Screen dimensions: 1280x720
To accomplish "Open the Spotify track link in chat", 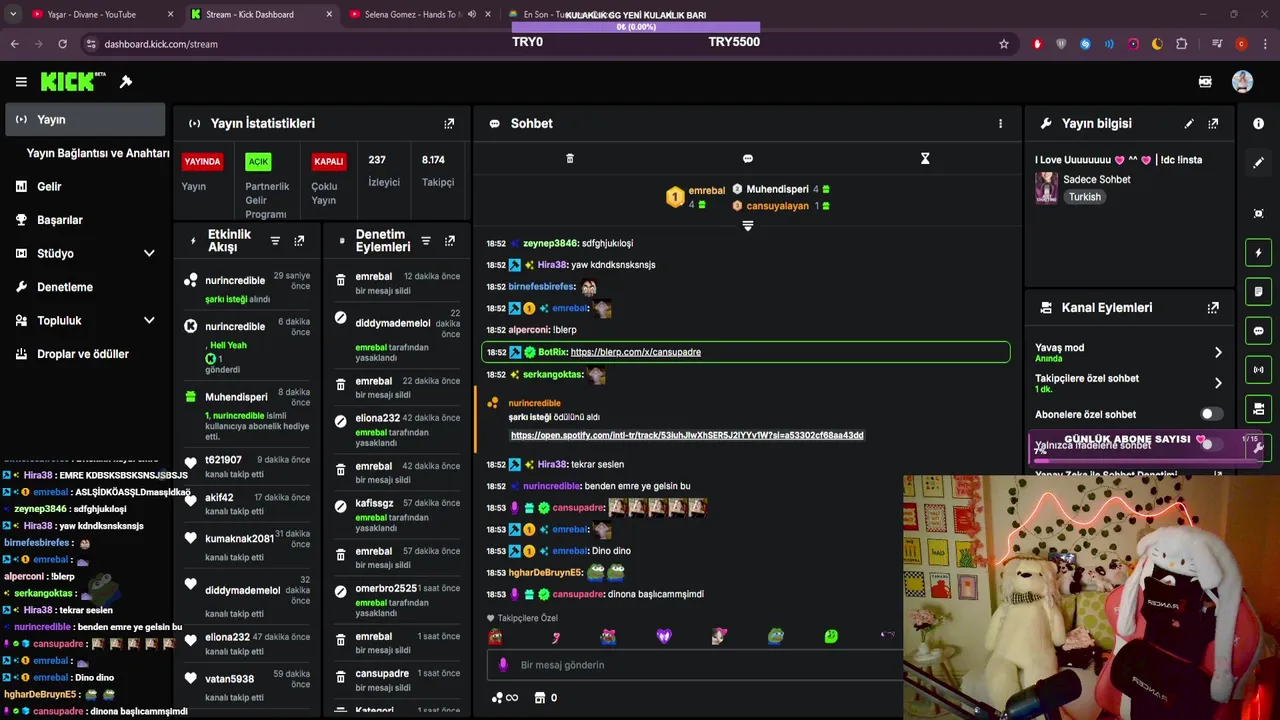I will 687,435.
